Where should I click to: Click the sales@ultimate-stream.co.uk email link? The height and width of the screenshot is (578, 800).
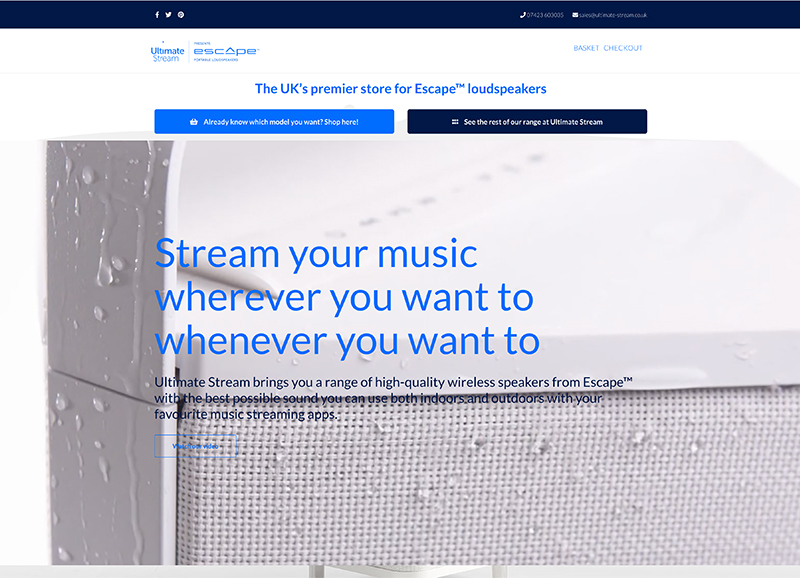point(613,15)
